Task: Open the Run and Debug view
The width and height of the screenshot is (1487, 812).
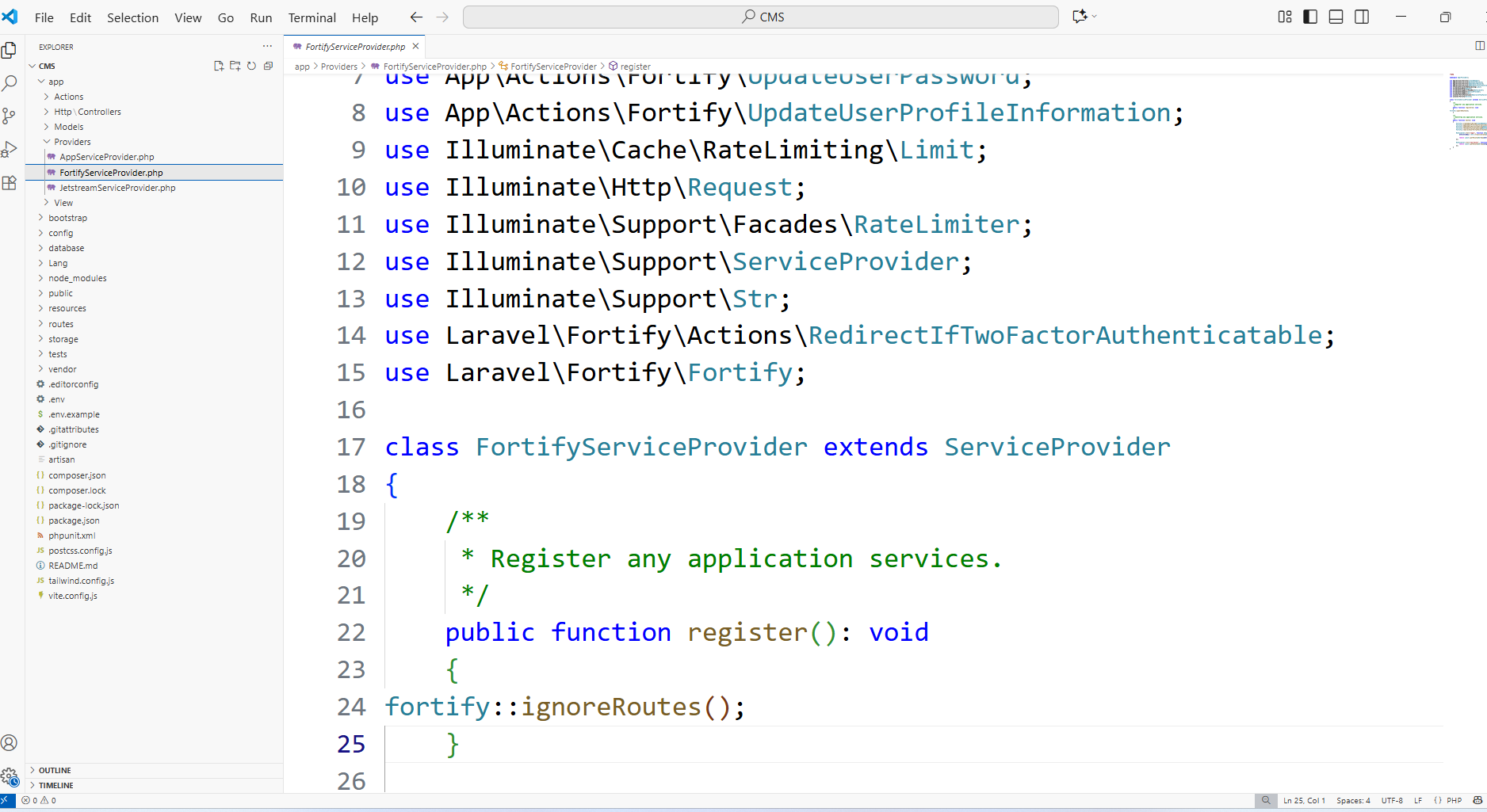Action: pos(10,150)
